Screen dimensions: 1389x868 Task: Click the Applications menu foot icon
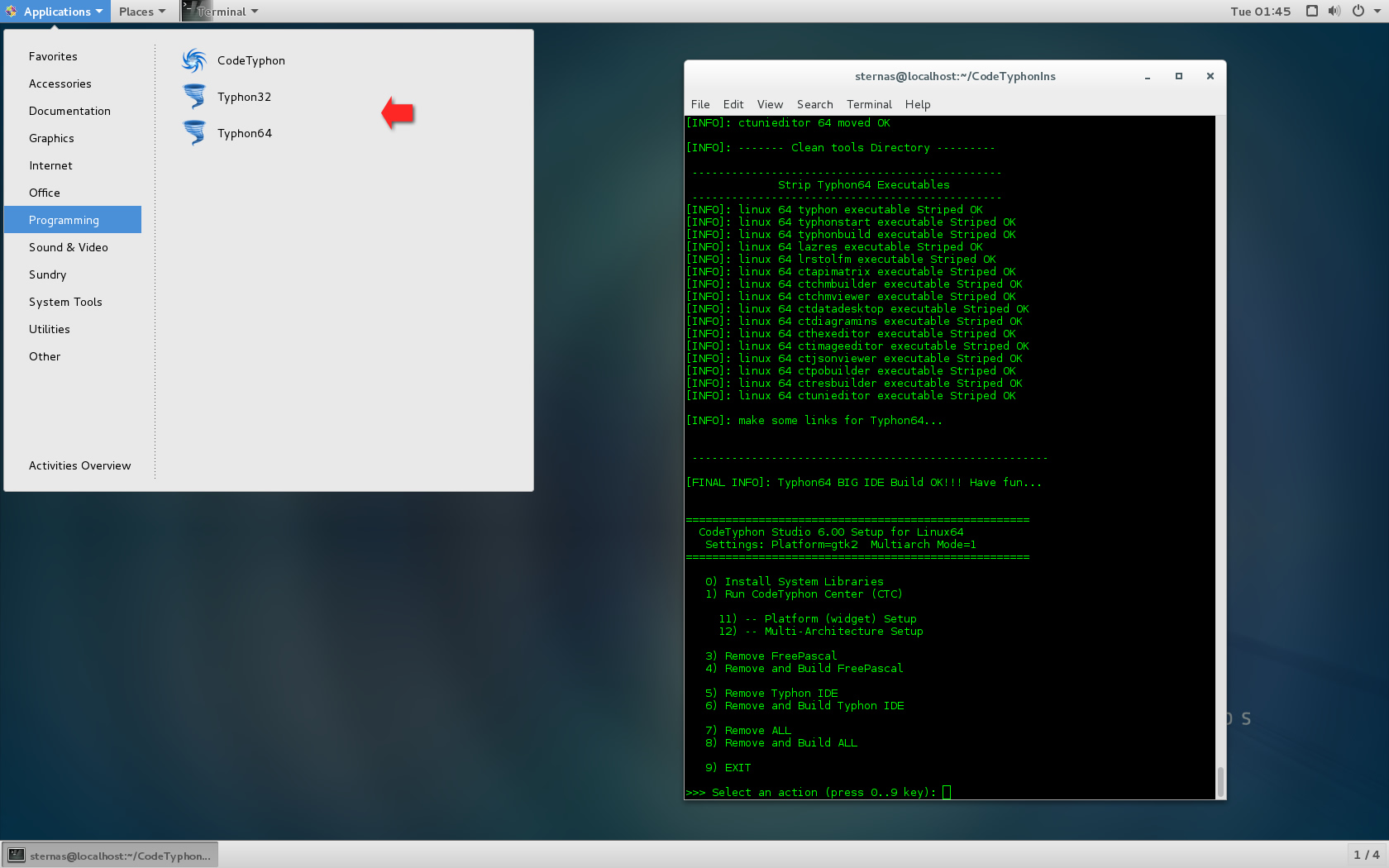(x=12, y=12)
